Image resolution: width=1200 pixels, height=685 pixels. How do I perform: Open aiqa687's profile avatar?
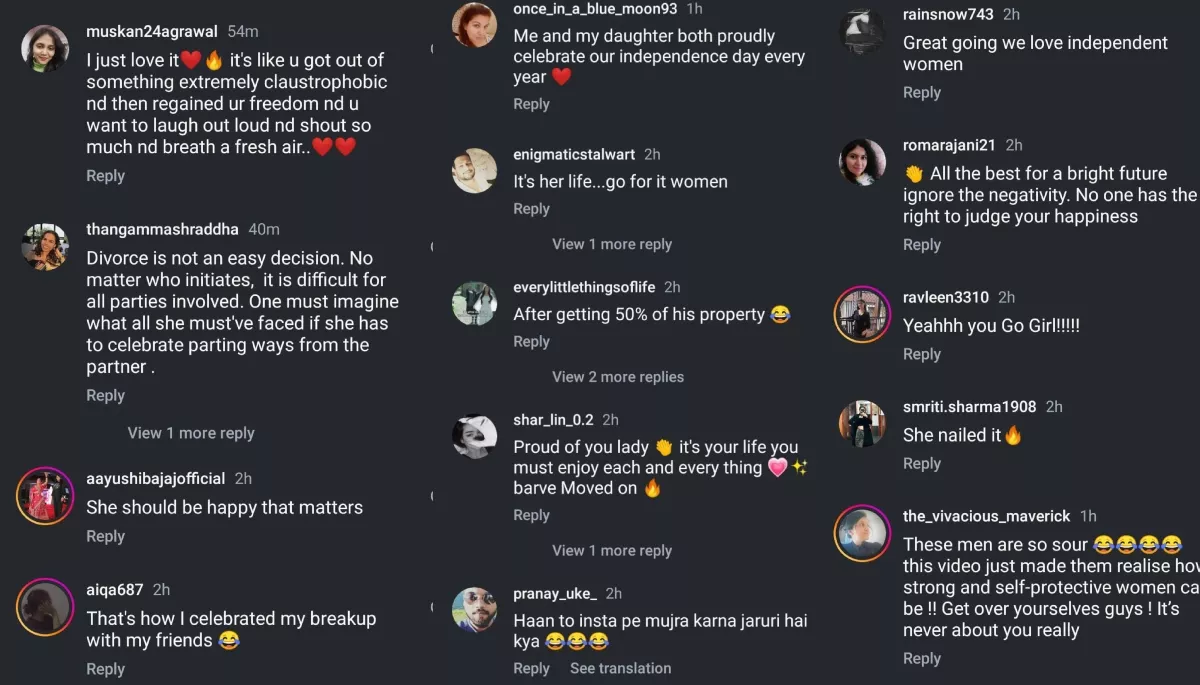pyautogui.click(x=45, y=607)
